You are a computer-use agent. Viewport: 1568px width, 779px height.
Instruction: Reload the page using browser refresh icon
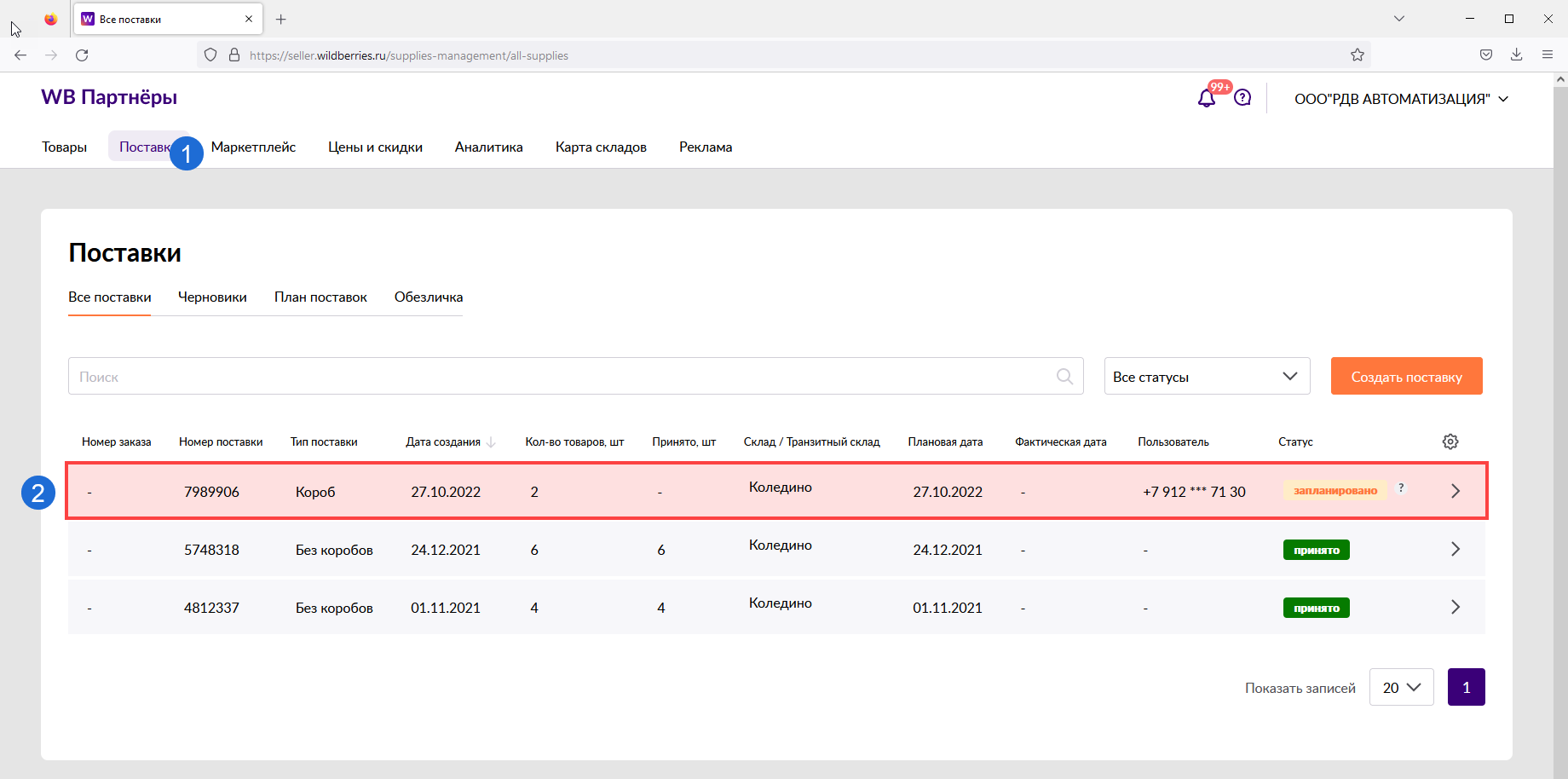coord(82,55)
